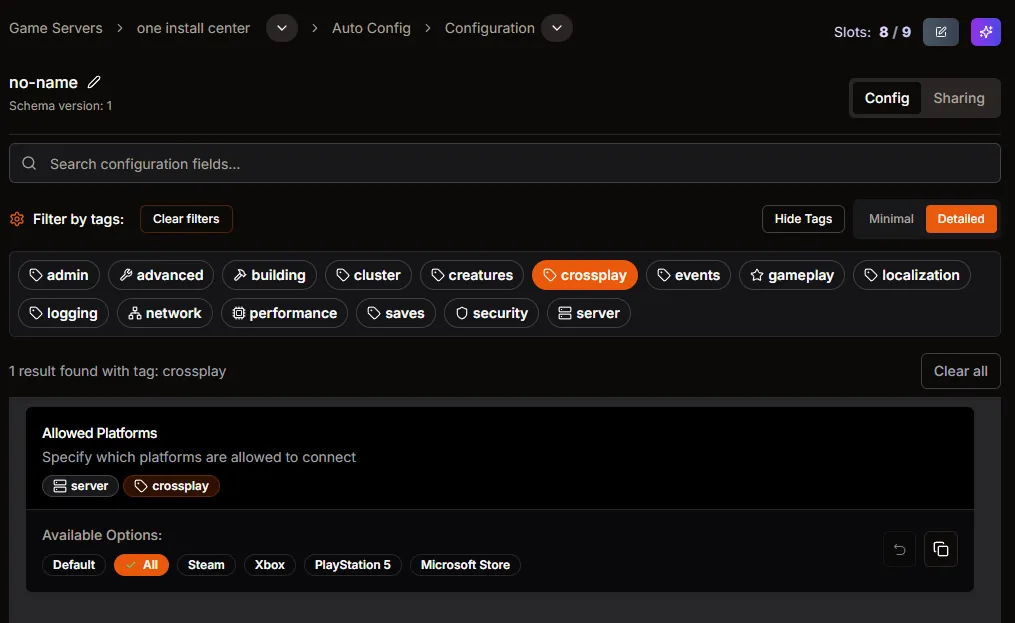Copy Allowed Platforms setting via duplicate icon
The width and height of the screenshot is (1015, 623).
(x=940, y=549)
